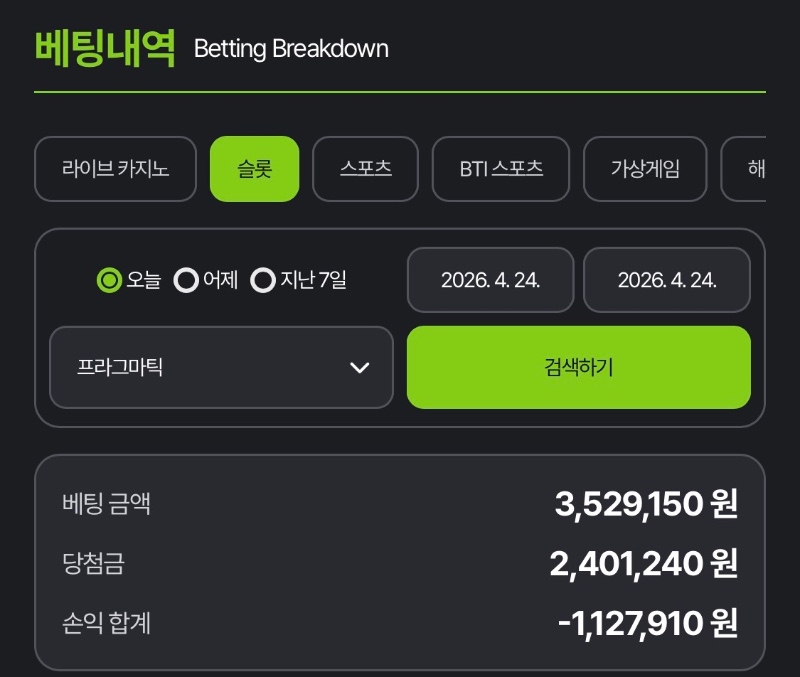Click the end date field
800x677 pixels.
click(x=667, y=280)
